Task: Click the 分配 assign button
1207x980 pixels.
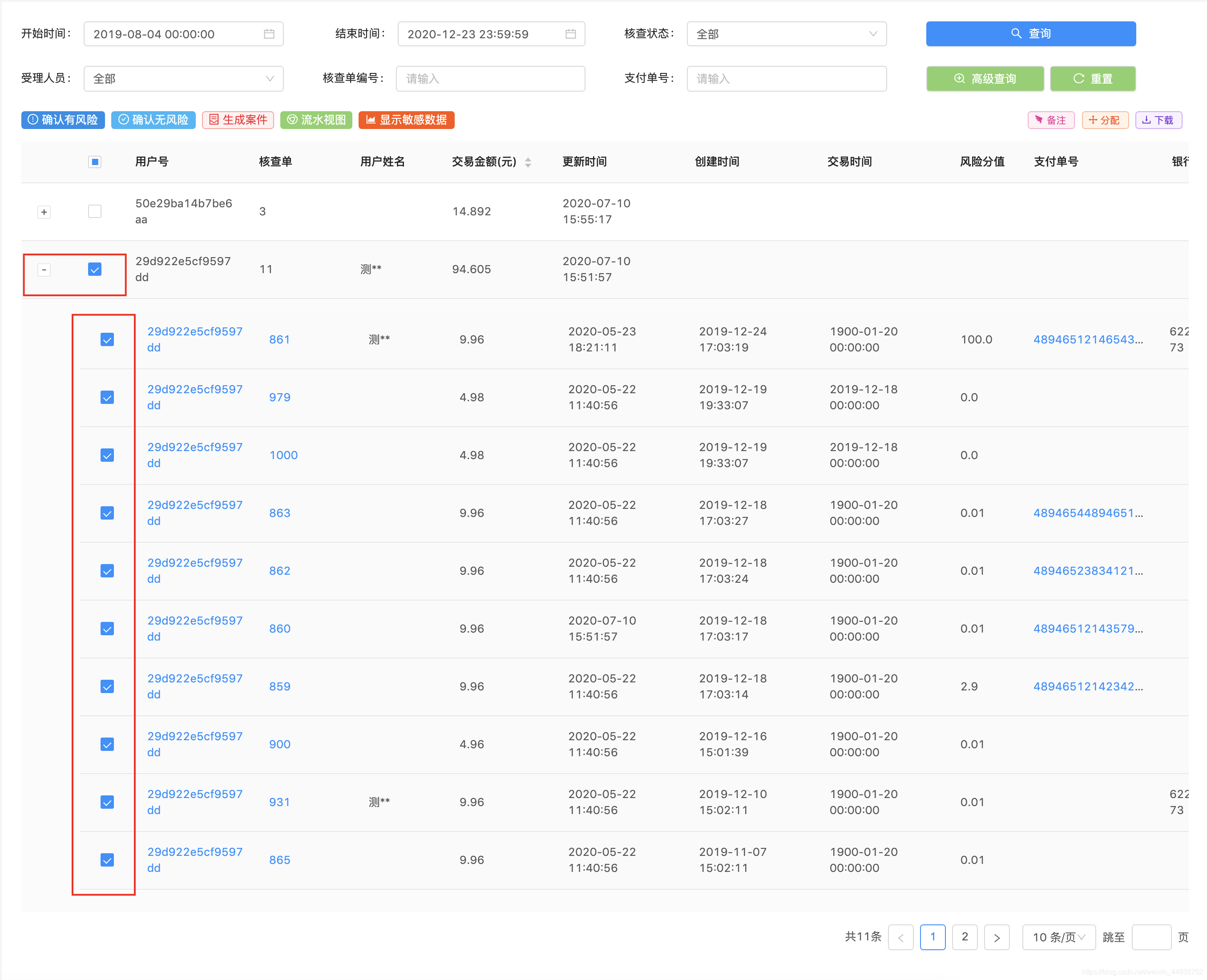Action: pos(1105,120)
